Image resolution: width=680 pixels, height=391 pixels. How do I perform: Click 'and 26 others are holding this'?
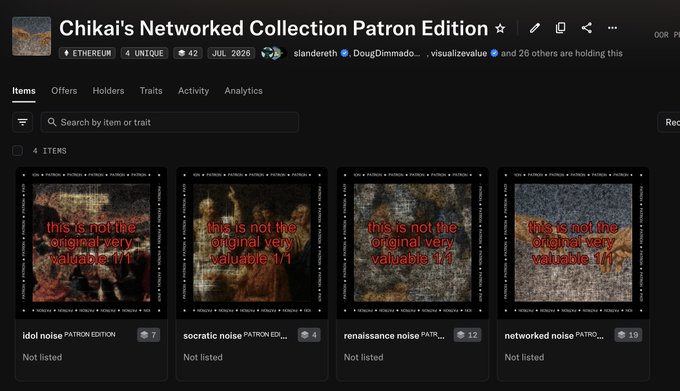pos(562,53)
